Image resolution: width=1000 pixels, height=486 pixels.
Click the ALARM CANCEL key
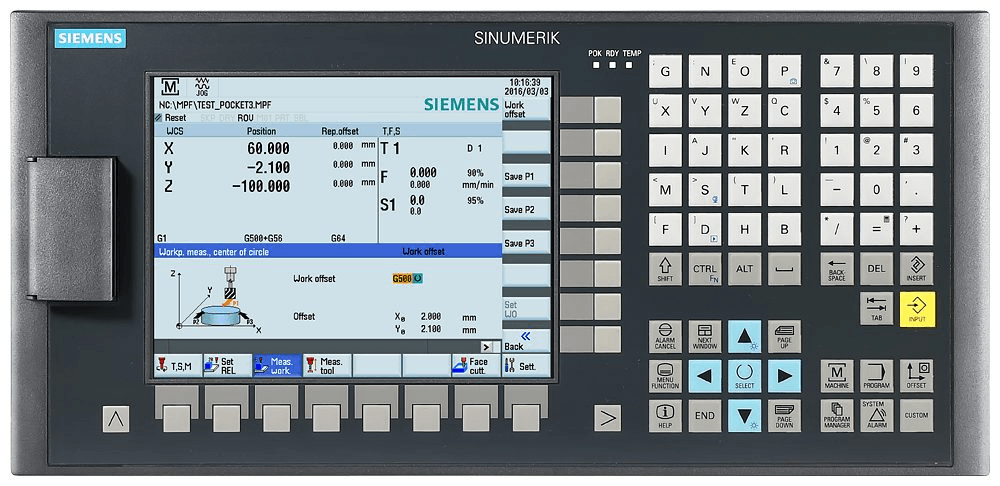pos(665,337)
